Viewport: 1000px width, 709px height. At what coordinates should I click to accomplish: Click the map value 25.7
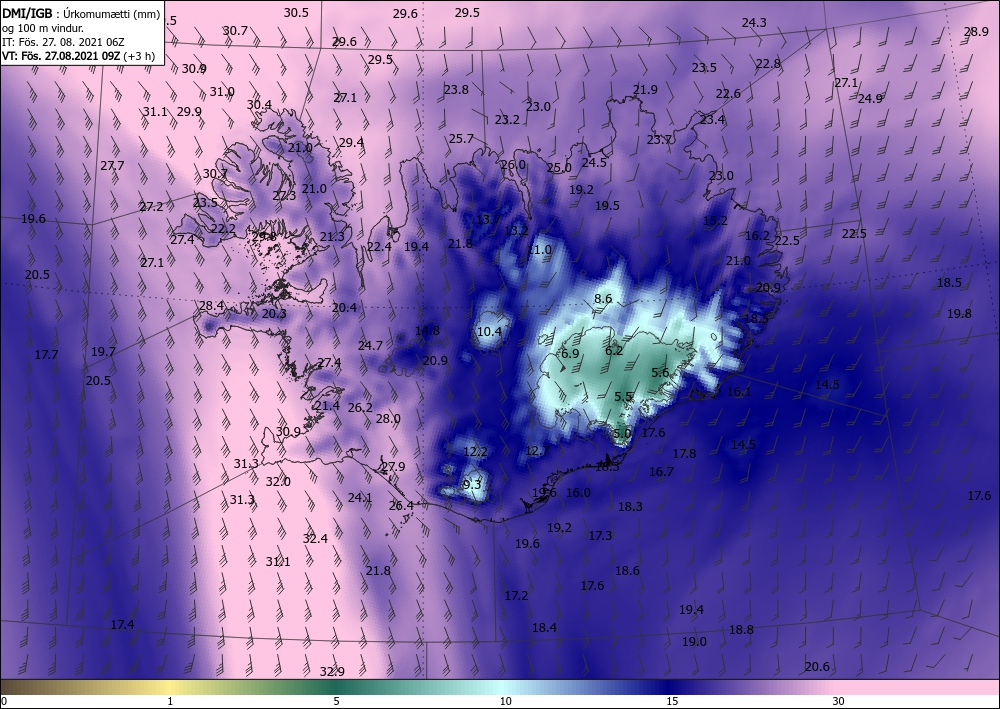[x=462, y=139]
